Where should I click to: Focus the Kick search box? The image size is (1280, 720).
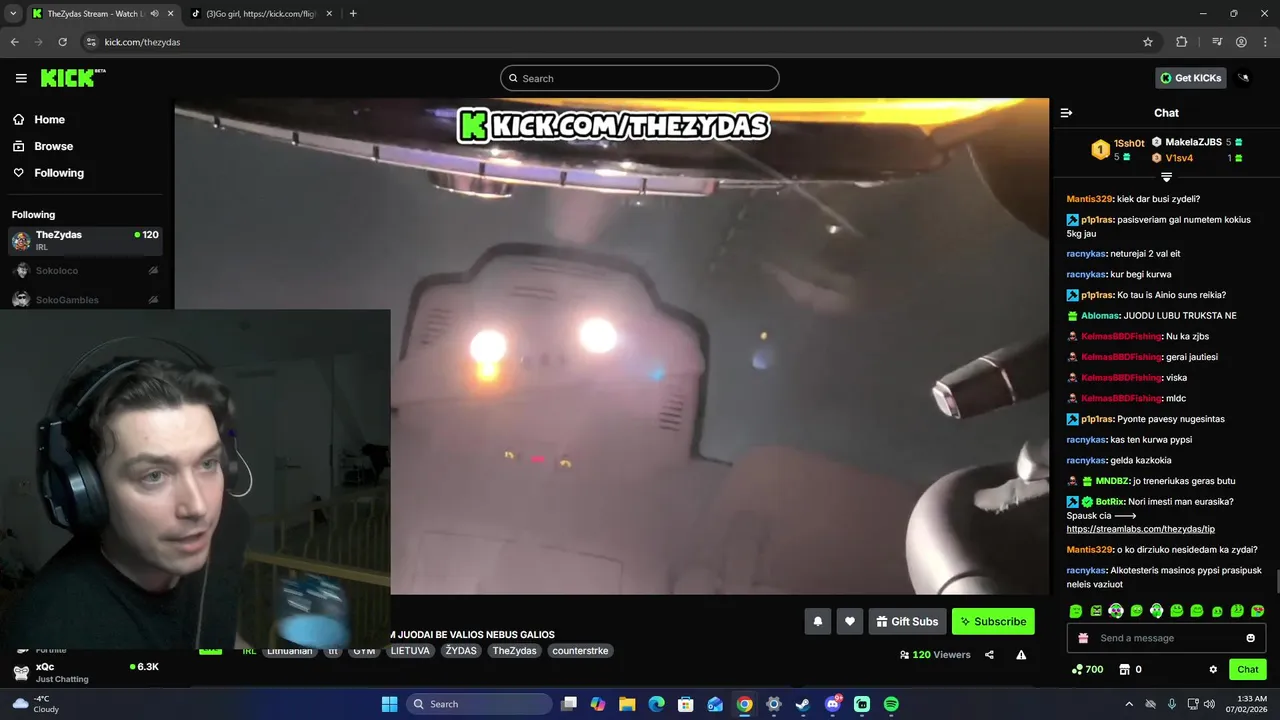tap(640, 78)
